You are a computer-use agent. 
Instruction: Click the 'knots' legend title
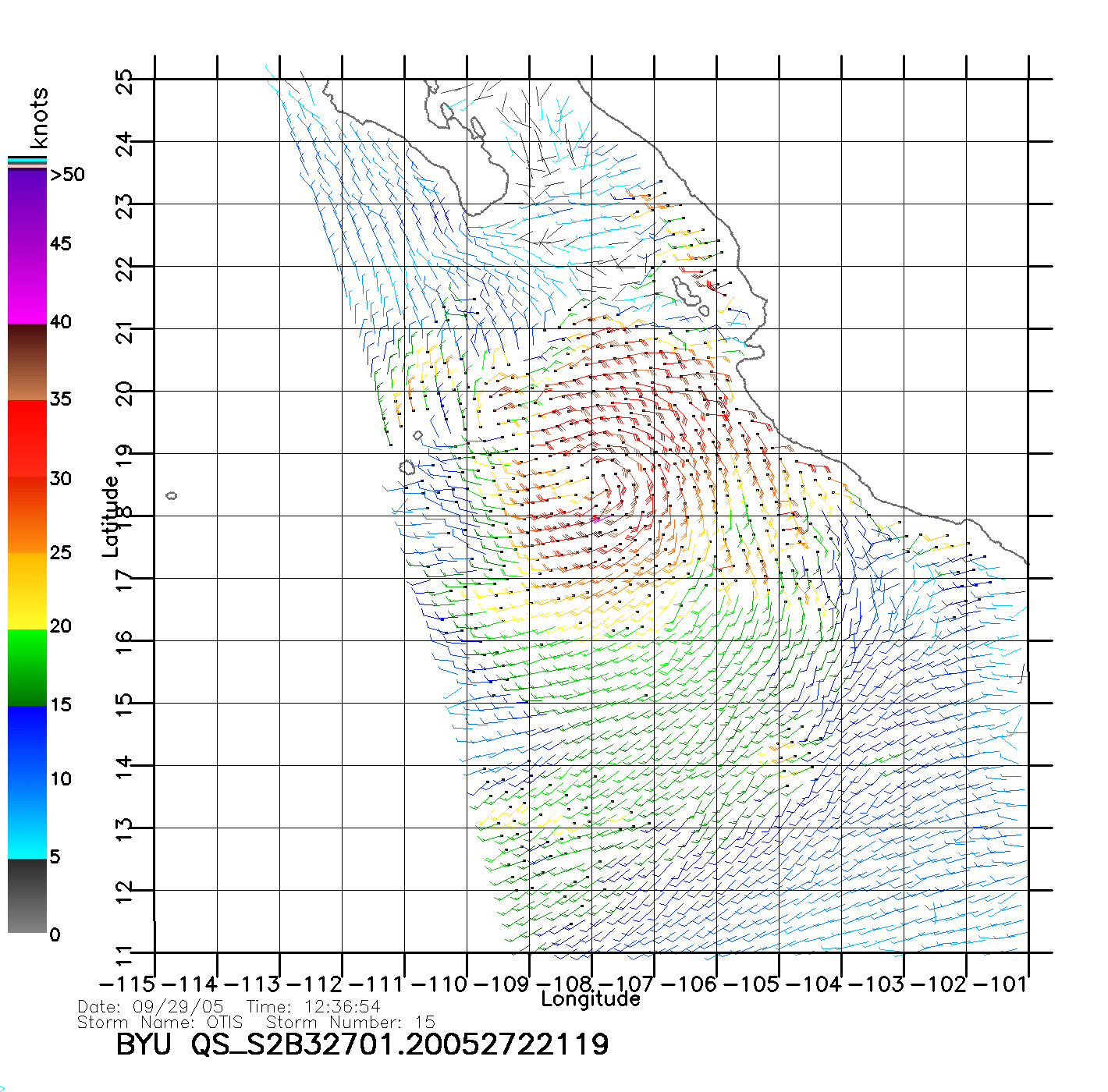point(39,119)
